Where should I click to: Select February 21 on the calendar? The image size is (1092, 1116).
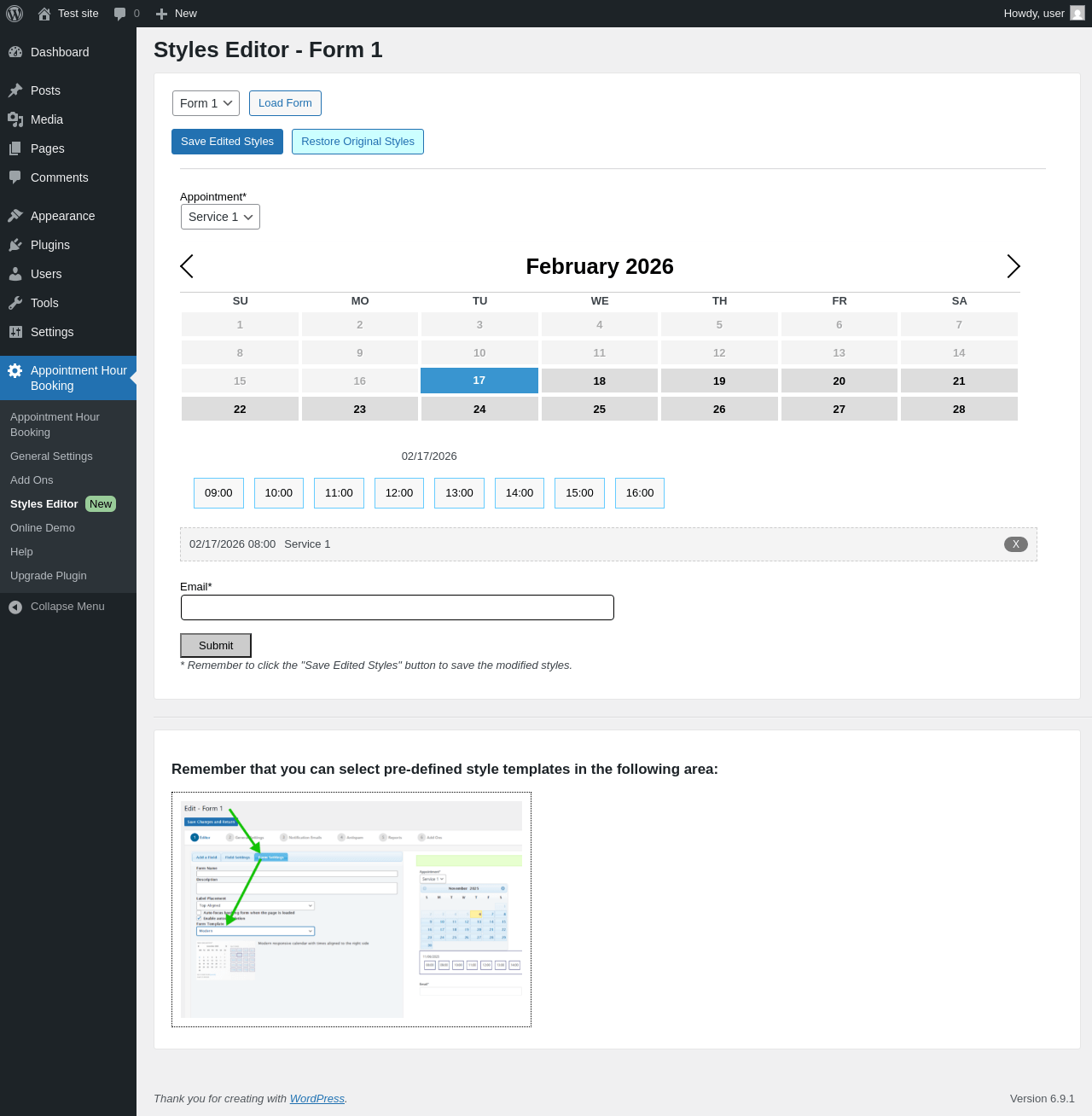pyautogui.click(x=959, y=381)
